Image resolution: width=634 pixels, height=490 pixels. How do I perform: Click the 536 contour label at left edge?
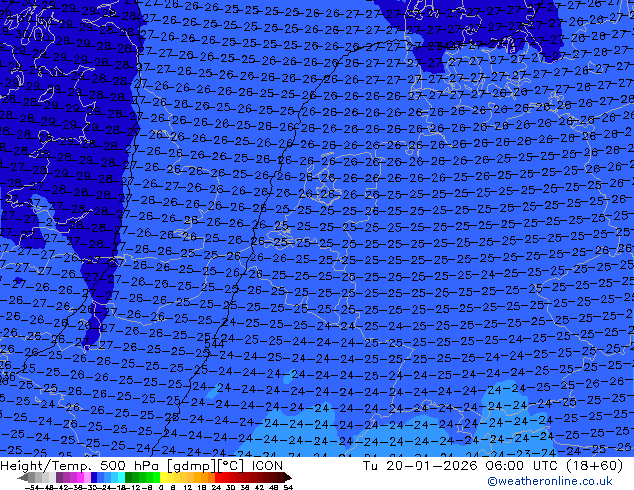pyautogui.click(x=7, y=378)
